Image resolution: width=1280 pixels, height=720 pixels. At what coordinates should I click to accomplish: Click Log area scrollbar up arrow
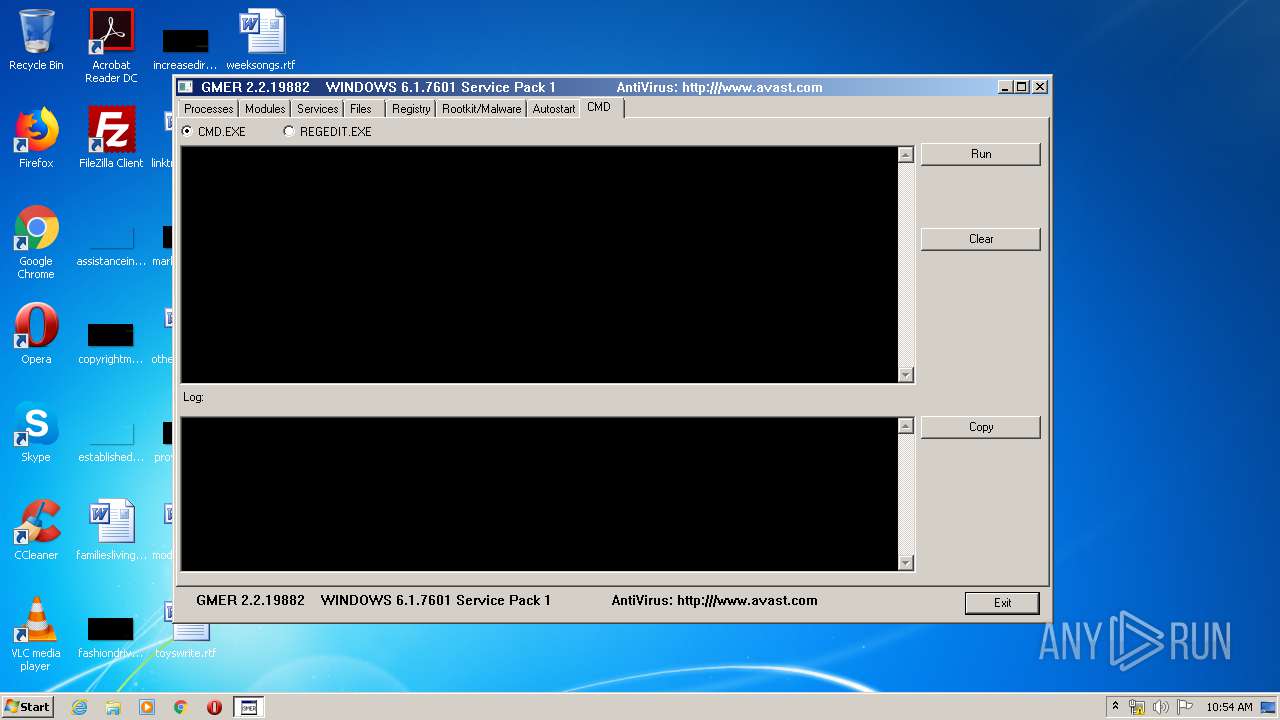(x=906, y=426)
